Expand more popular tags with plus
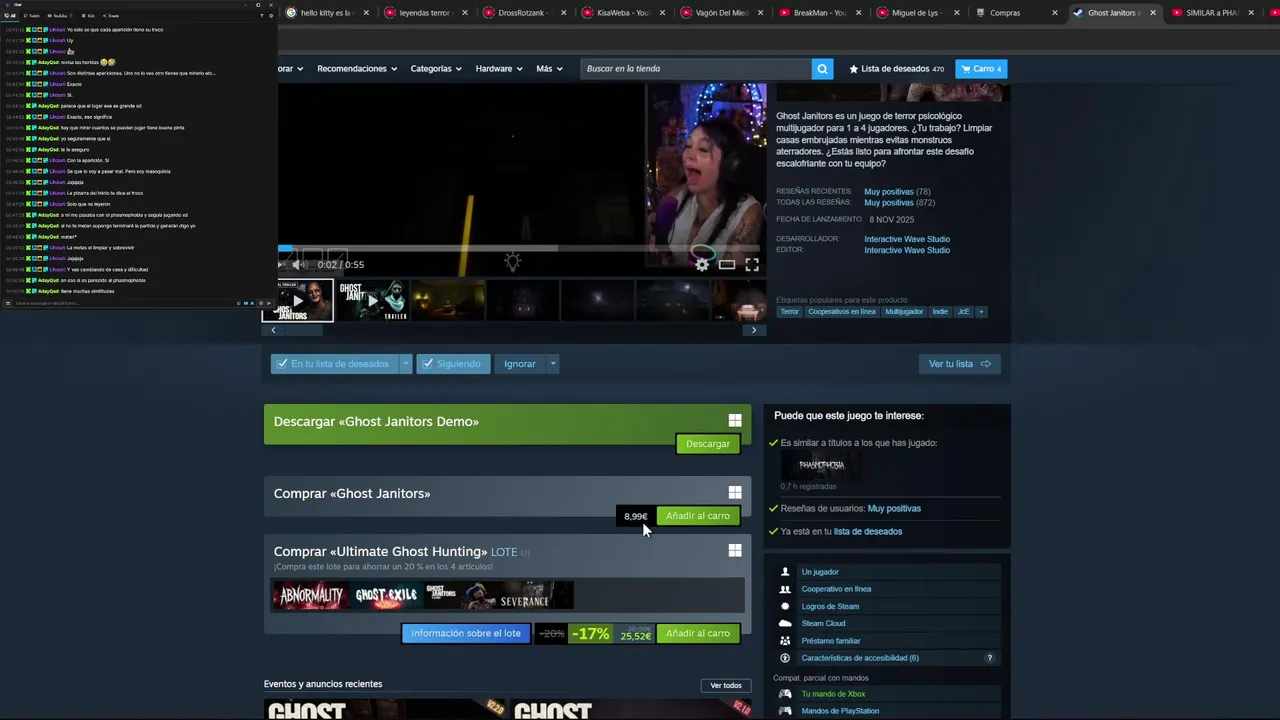Image resolution: width=1280 pixels, height=720 pixels. click(x=981, y=312)
